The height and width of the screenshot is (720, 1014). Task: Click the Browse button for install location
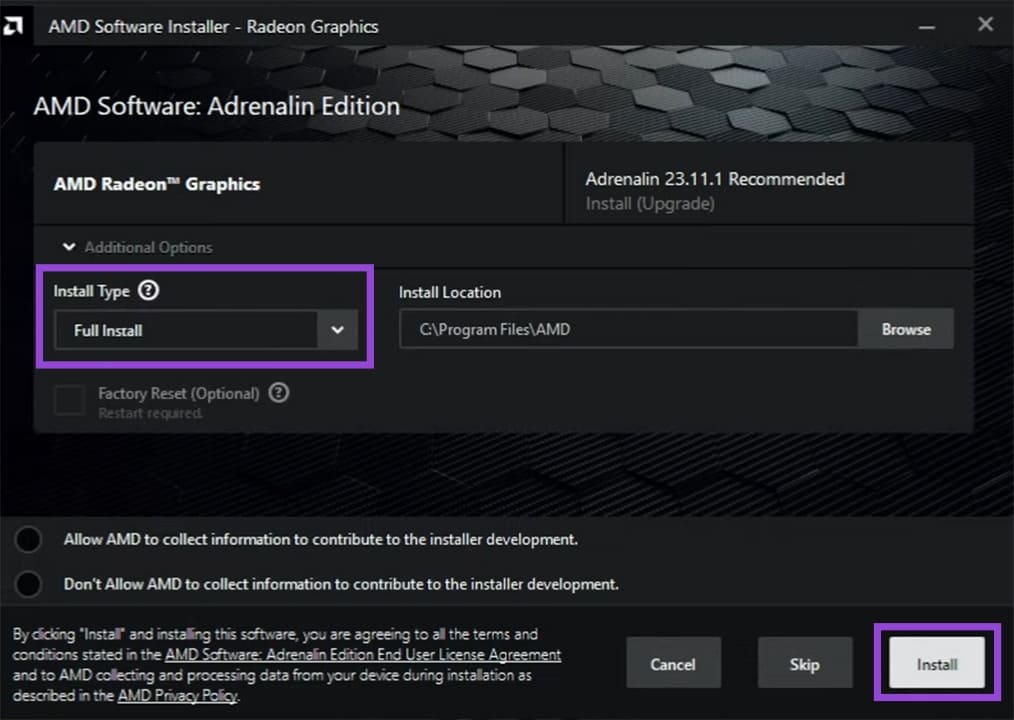tap(905, 329)
